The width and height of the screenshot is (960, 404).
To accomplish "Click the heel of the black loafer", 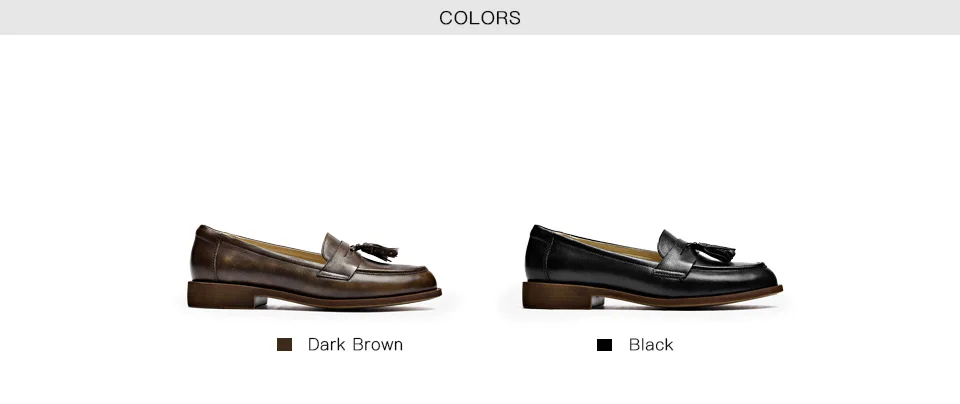I will 556,295.
